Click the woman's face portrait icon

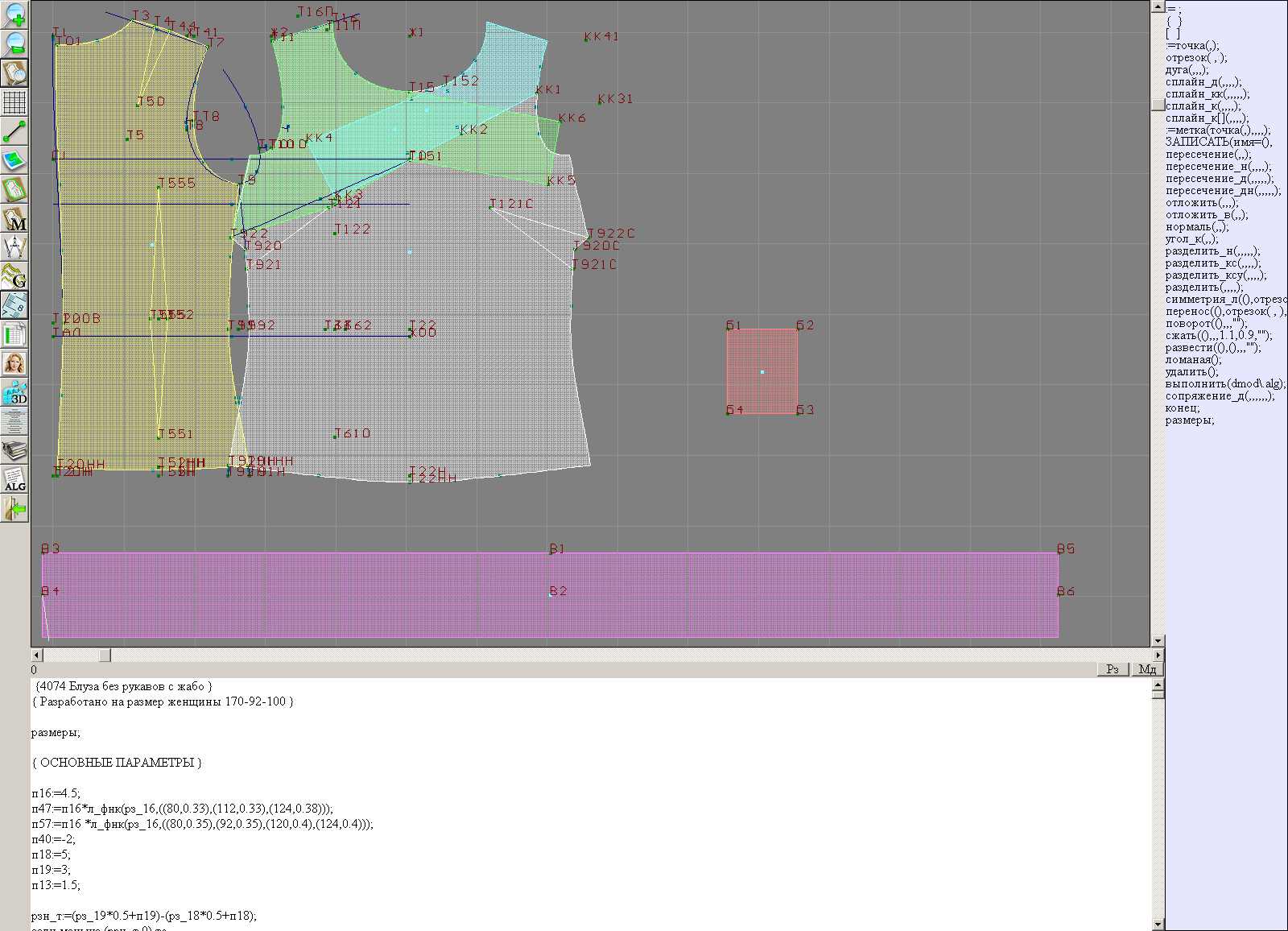click(x=14, y=364)
